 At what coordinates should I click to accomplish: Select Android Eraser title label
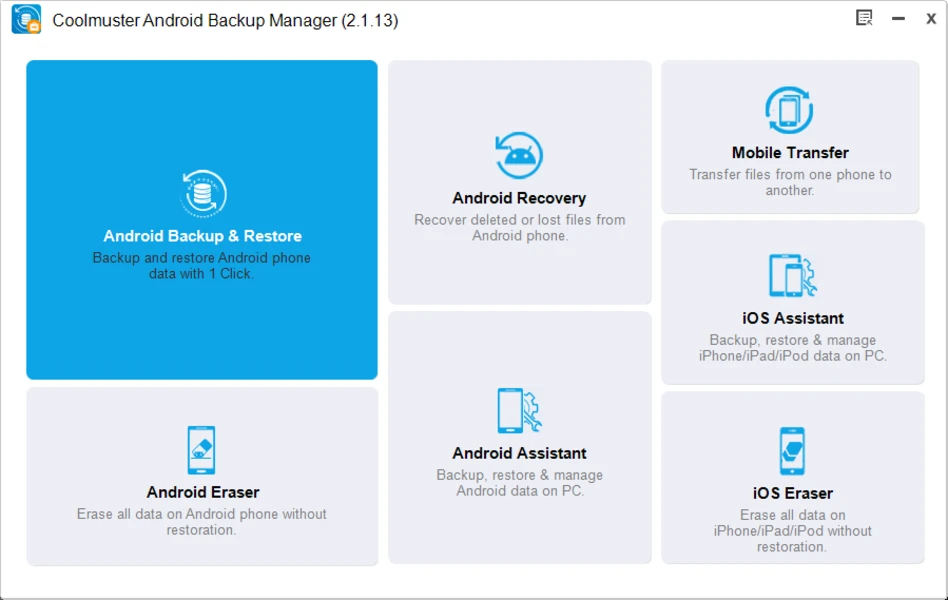[x=203, y=492]
